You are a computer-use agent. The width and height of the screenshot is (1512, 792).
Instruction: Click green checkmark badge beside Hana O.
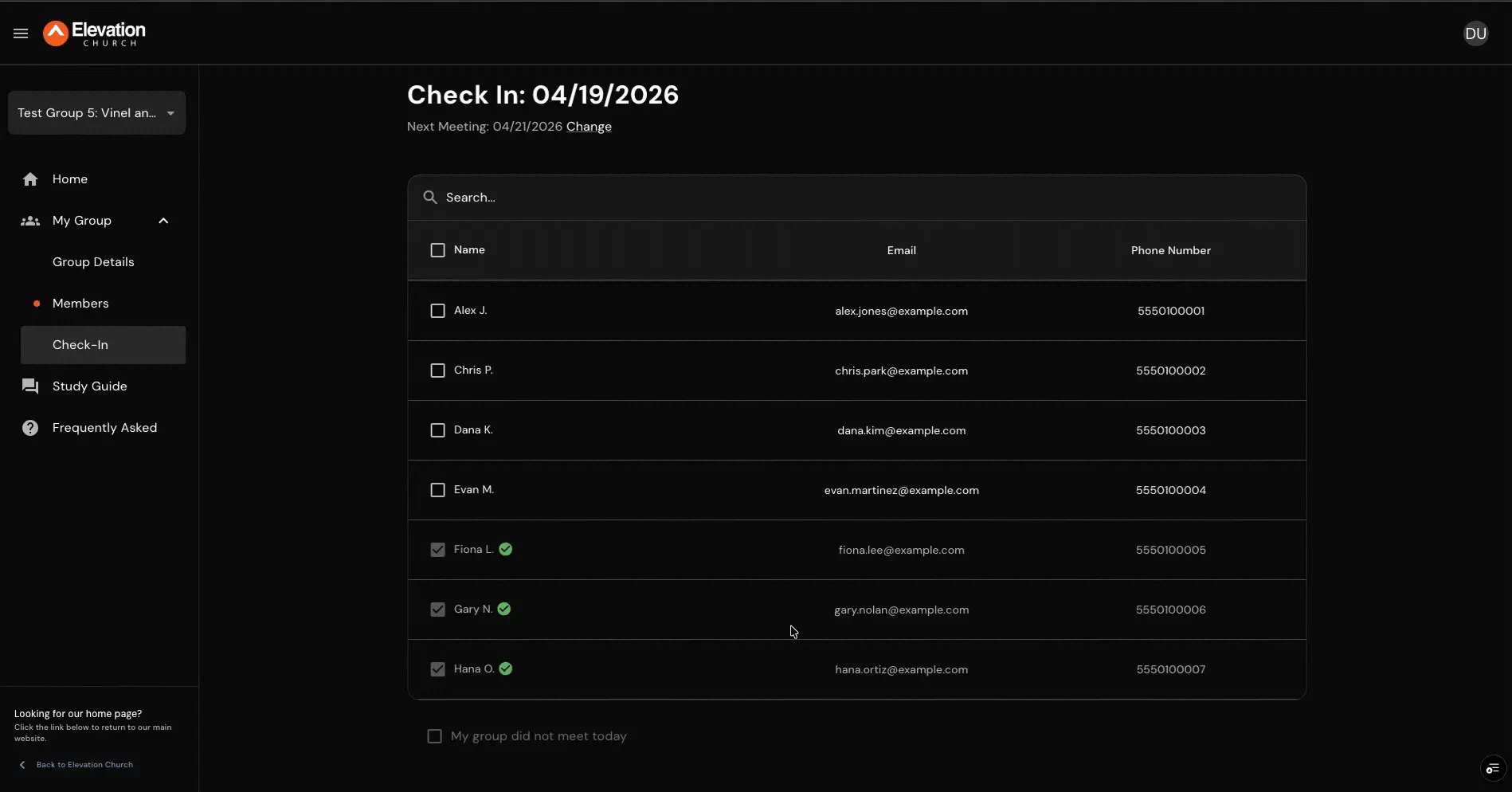(506, 668)
